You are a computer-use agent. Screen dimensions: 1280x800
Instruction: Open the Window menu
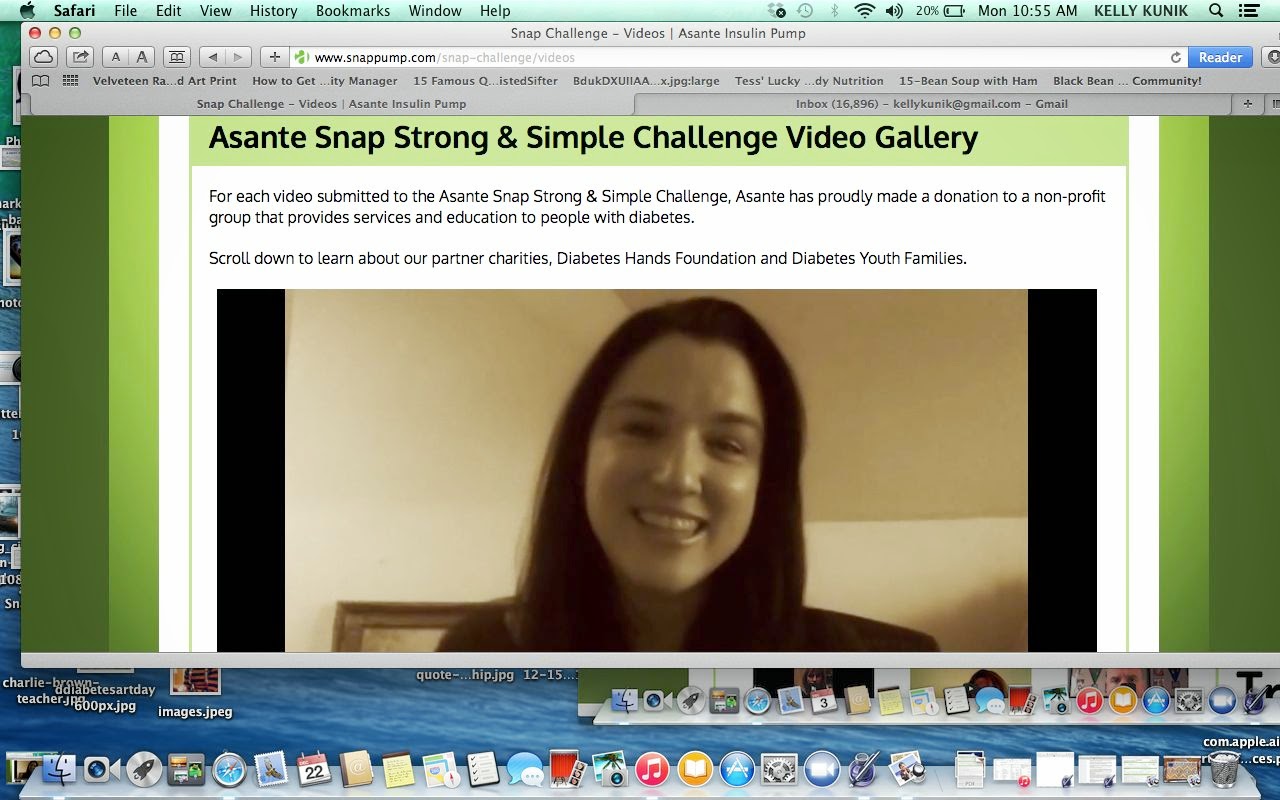click(435, 11)
